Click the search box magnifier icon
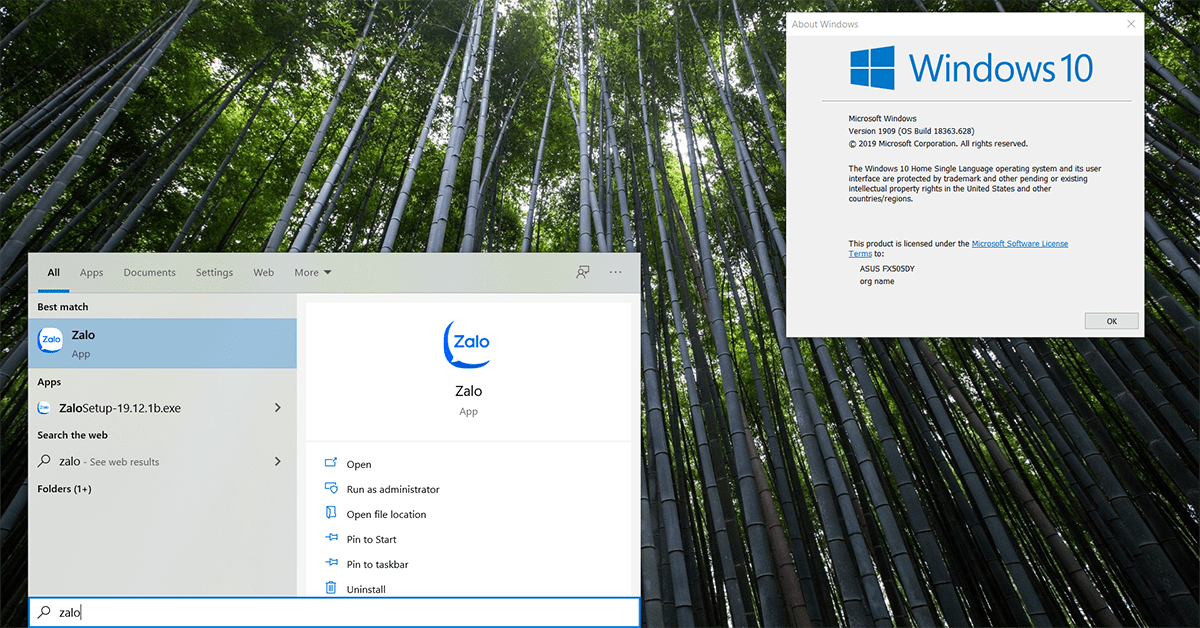Screen dimensions: 1200x628 pos(44,612)
